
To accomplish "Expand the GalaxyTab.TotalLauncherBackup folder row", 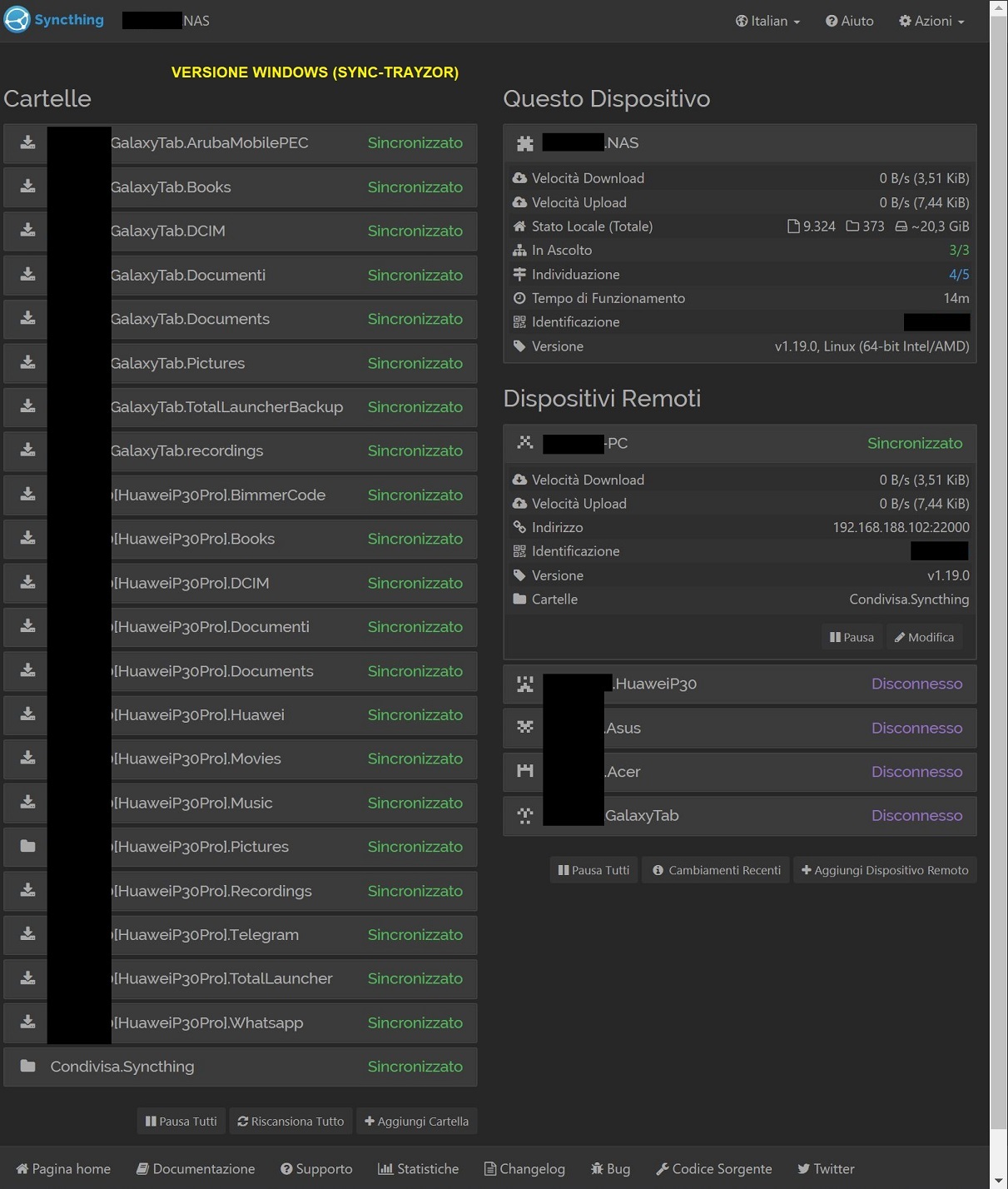I will [241, 407].
